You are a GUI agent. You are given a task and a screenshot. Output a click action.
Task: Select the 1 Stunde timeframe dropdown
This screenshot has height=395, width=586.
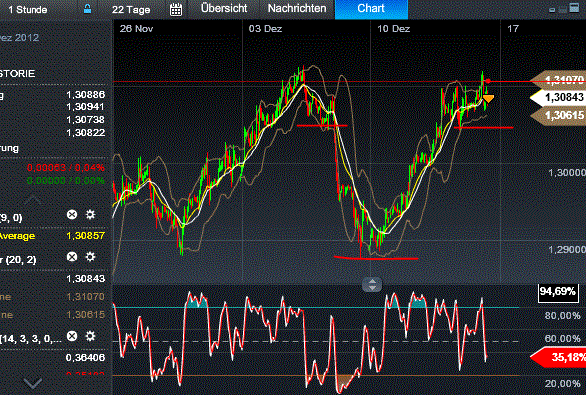28,9
